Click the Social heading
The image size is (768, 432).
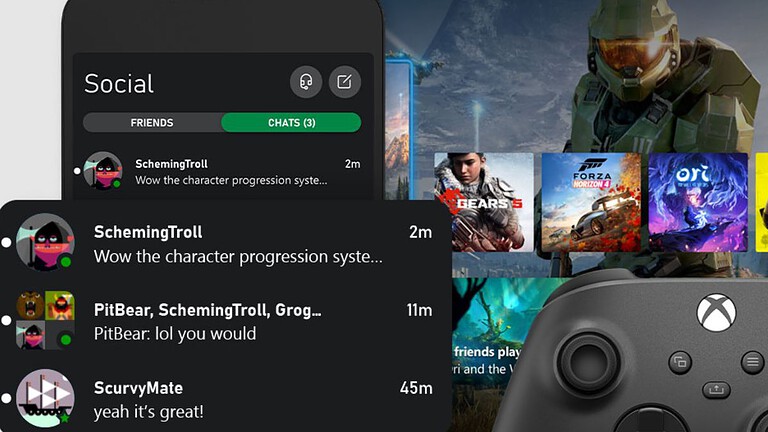coord(119,84)
